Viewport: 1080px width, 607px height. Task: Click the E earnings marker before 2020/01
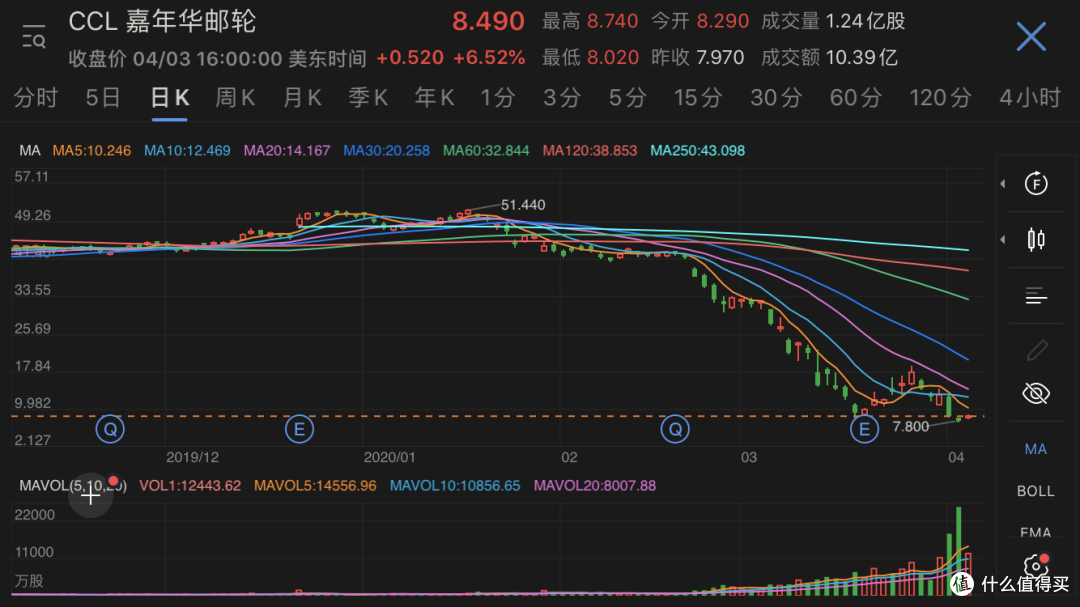(299, 429)
